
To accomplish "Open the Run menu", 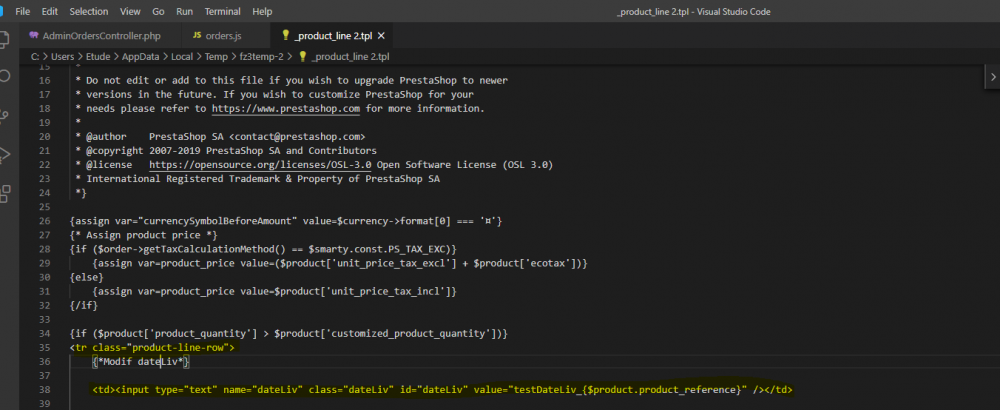I will pos(184,11).
